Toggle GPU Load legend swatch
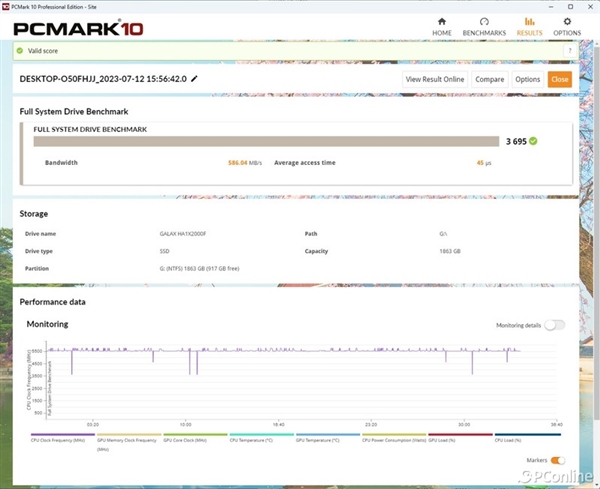The width and height of the screenshot is (600, 489). pyautogui.click(x=460, y=435)
